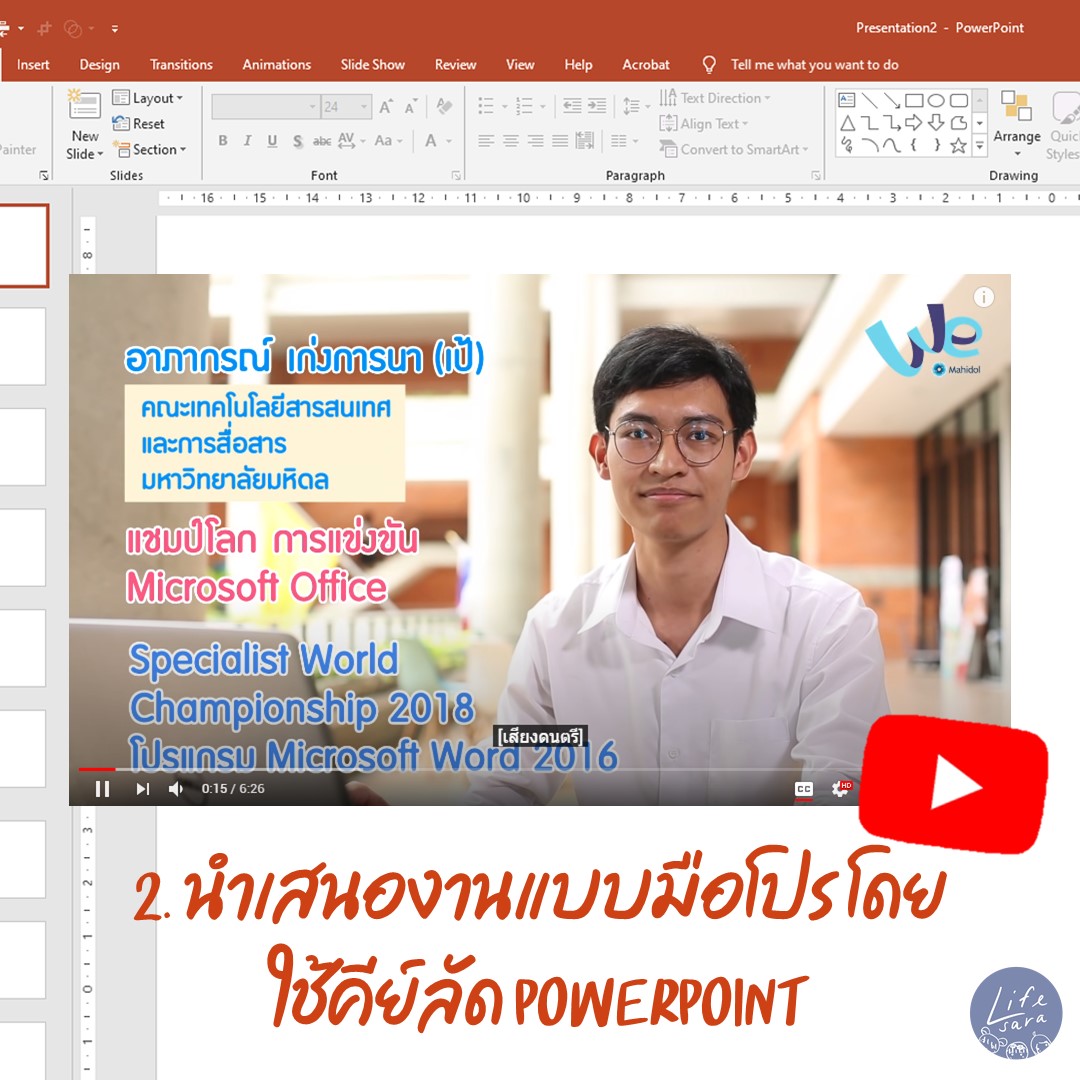
Task: Select the straight Line shape
Action: (x=870, y=100)
